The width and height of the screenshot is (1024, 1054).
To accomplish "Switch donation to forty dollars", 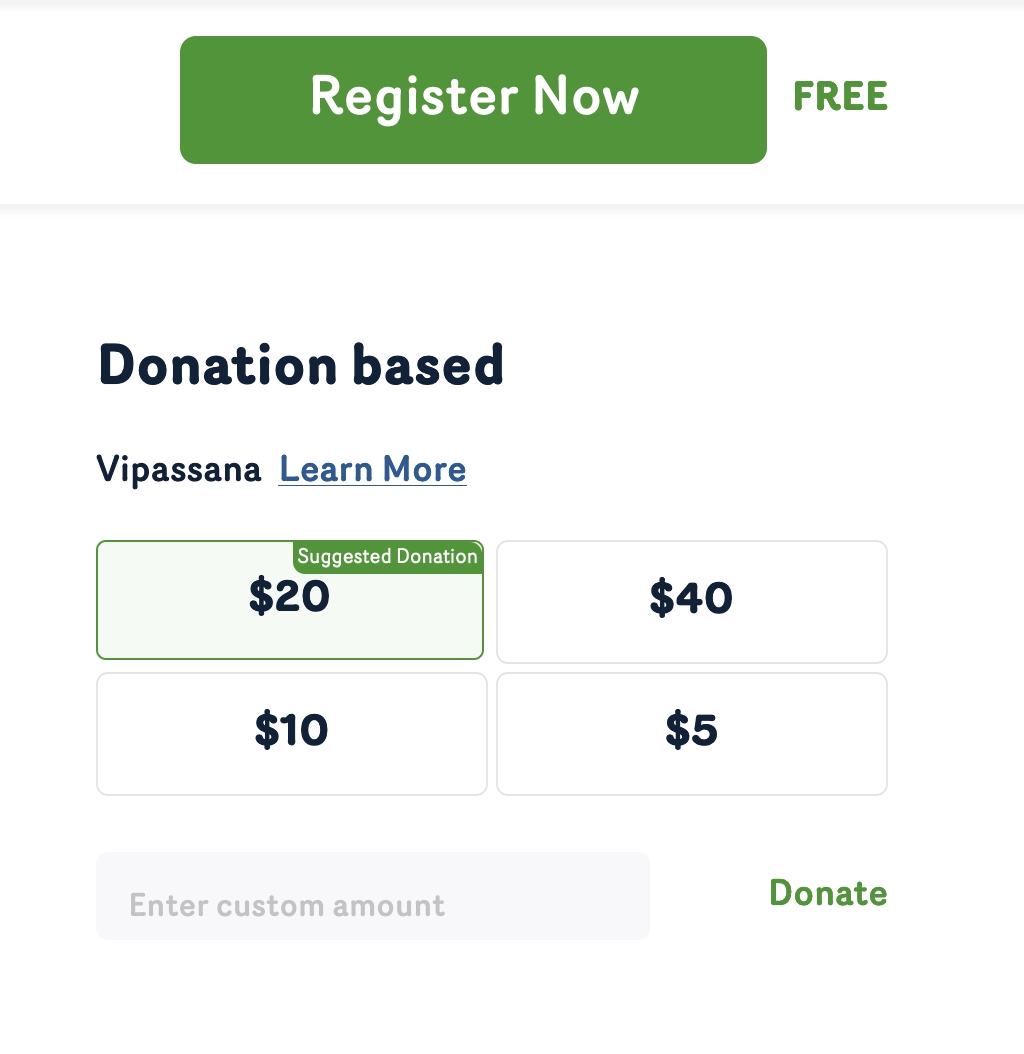I will 691,601.
